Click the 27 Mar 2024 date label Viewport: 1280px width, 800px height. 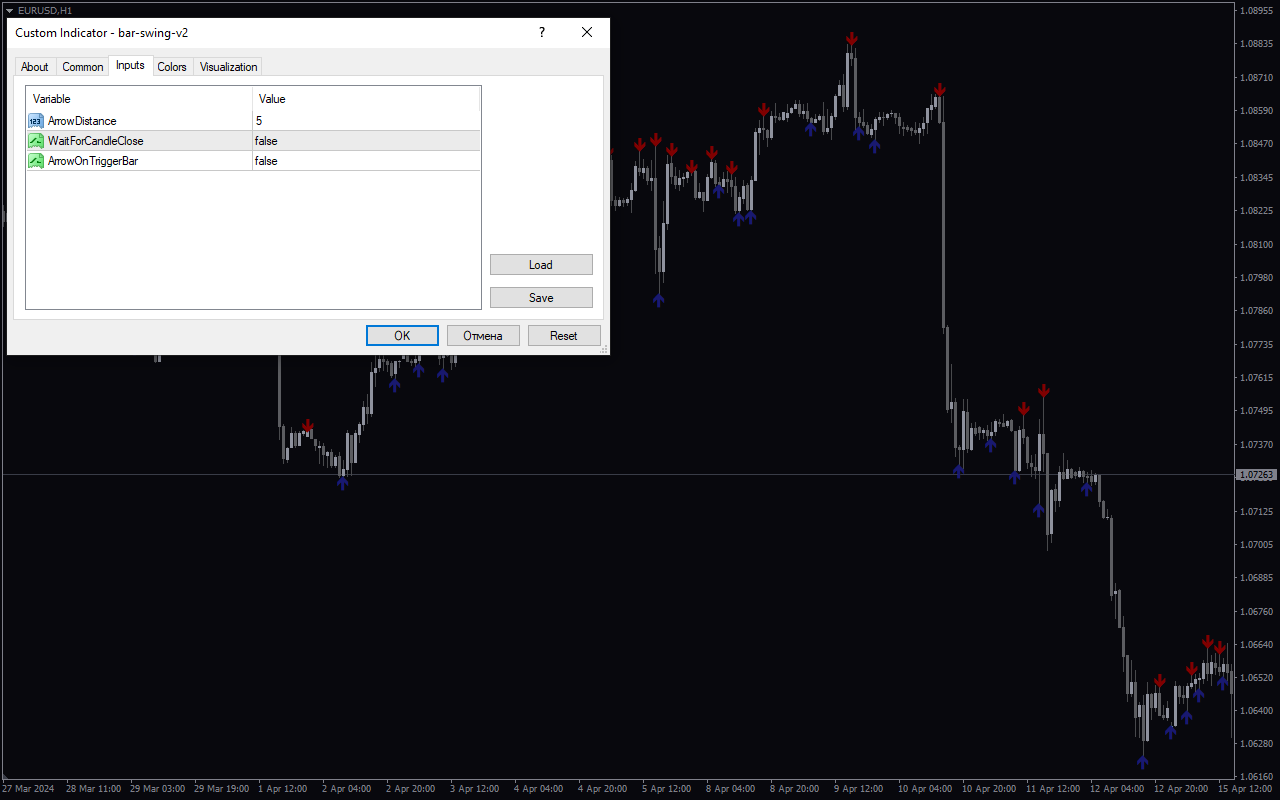(28, 789)
